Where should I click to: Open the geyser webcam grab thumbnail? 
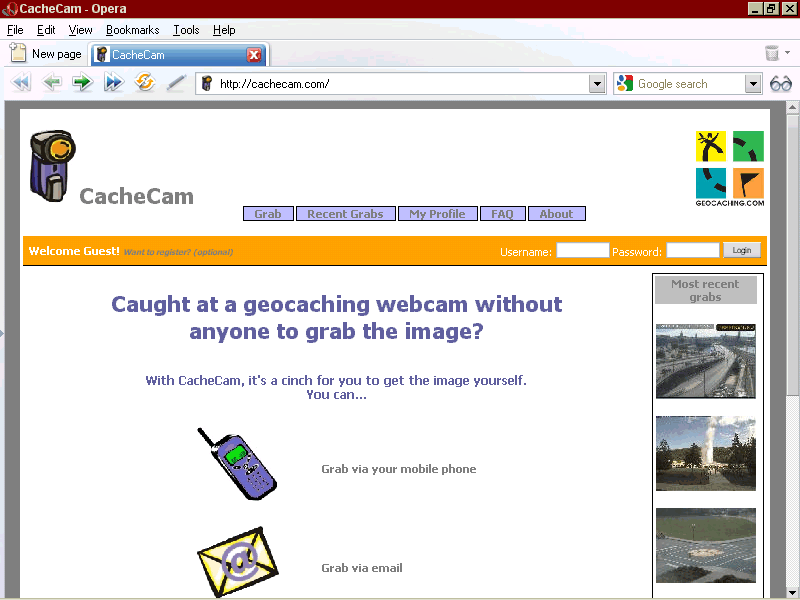click(706, 453)
